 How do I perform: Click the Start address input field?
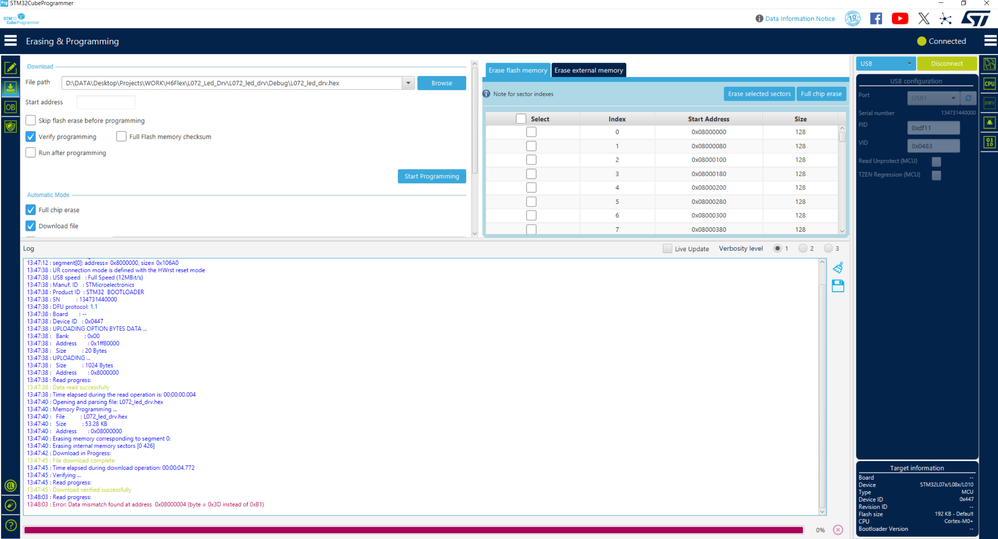click(x=106, y=102)
